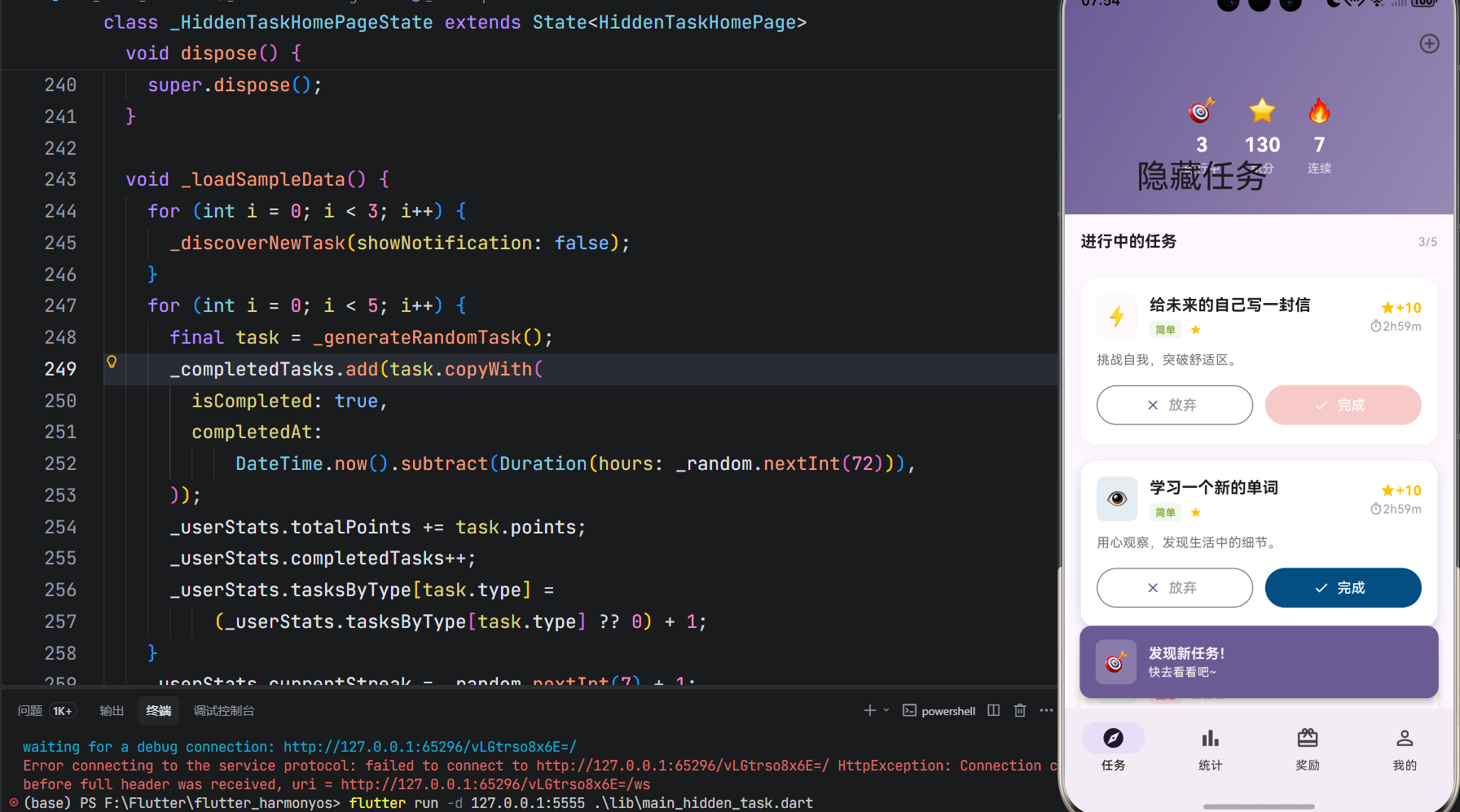Open the 奖励 rewards tab
The width and height of the screenshot is (1460, 812).
pyautogui.click(x=1308, y=748)
